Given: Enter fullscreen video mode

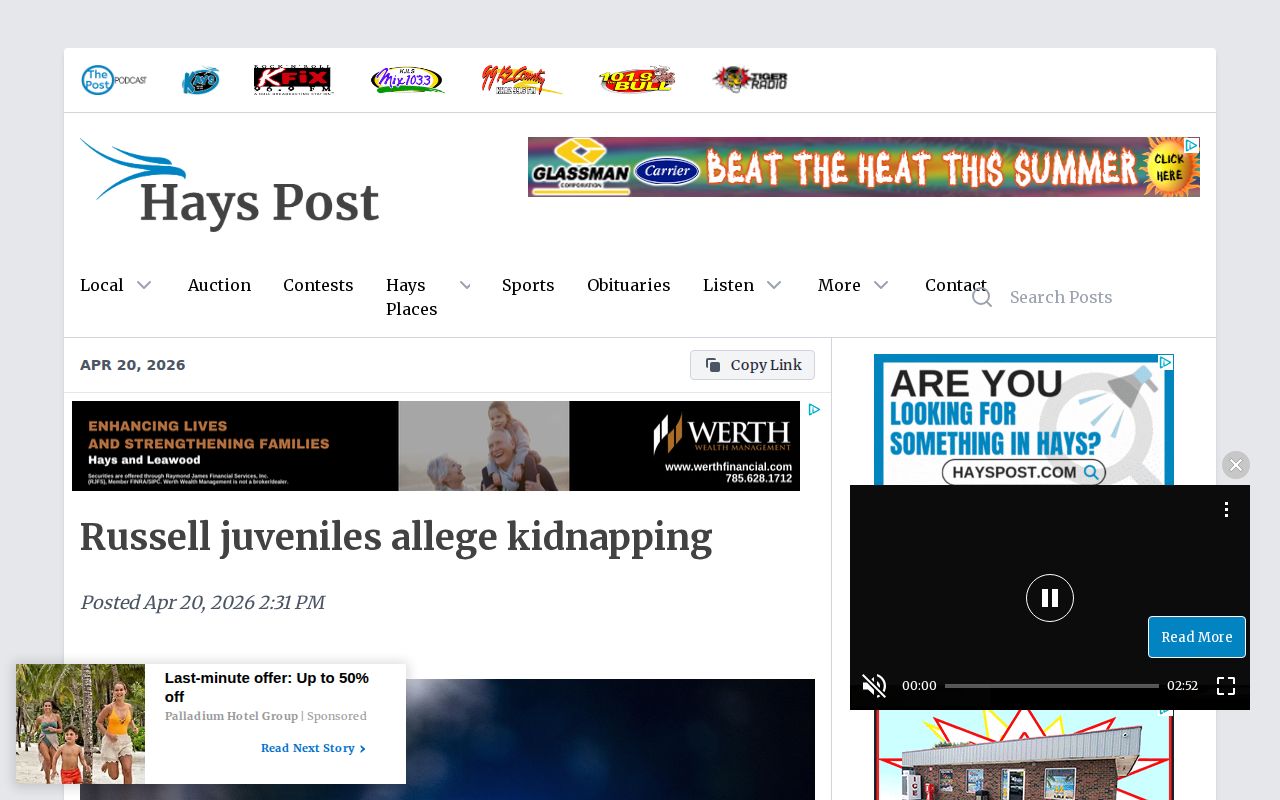Looking at the screenshot, I should [x=1226, y=686].
